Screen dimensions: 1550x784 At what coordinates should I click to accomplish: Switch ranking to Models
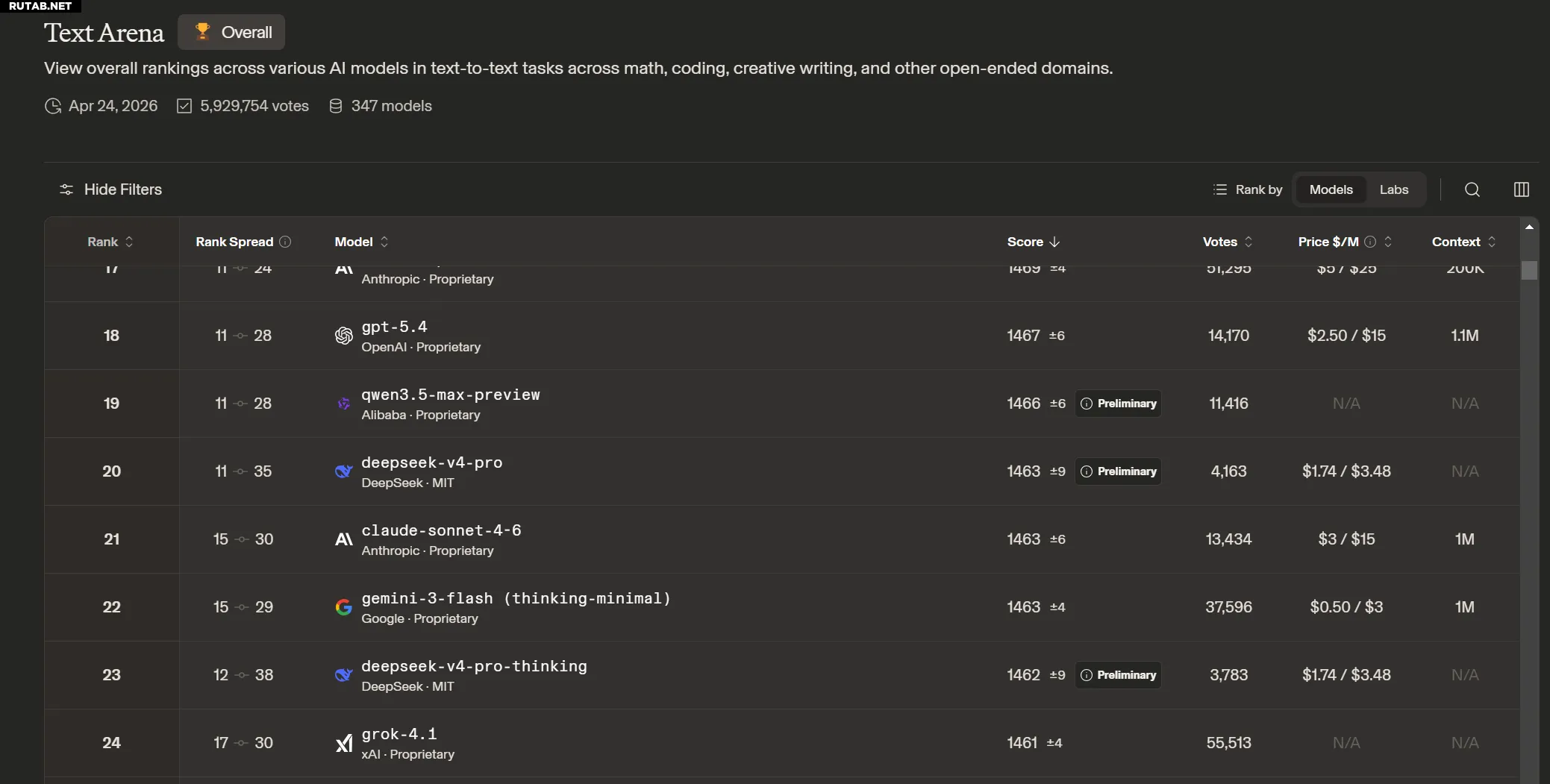pyautogui.click(x=1331, y=189)
